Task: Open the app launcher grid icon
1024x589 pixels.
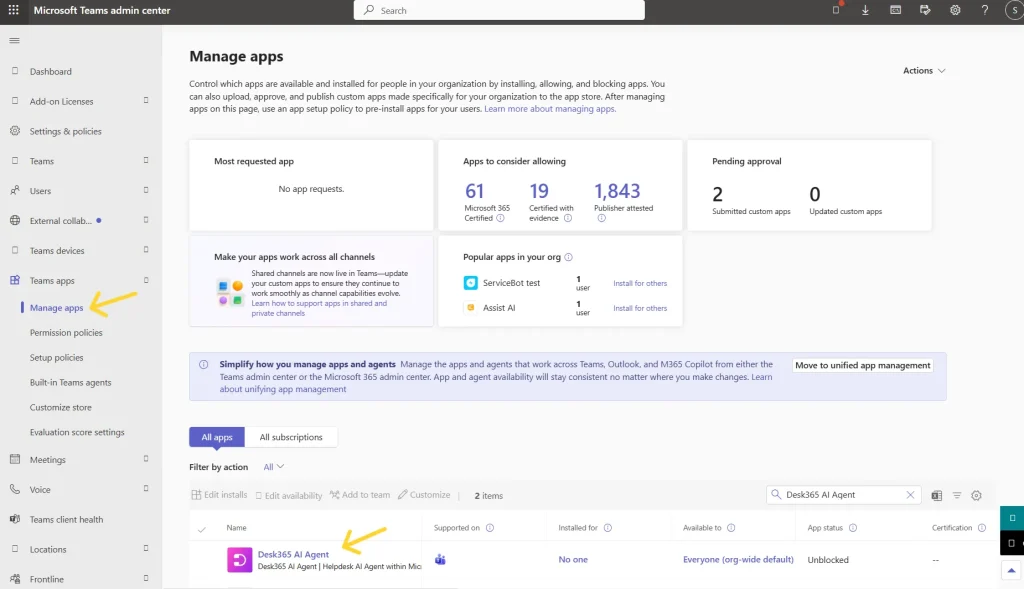Action: (x=14, y=10)
